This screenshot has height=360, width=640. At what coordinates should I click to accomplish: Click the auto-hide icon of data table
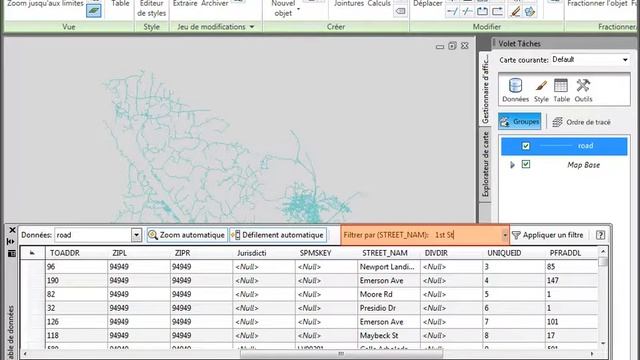tap(11, 242)
